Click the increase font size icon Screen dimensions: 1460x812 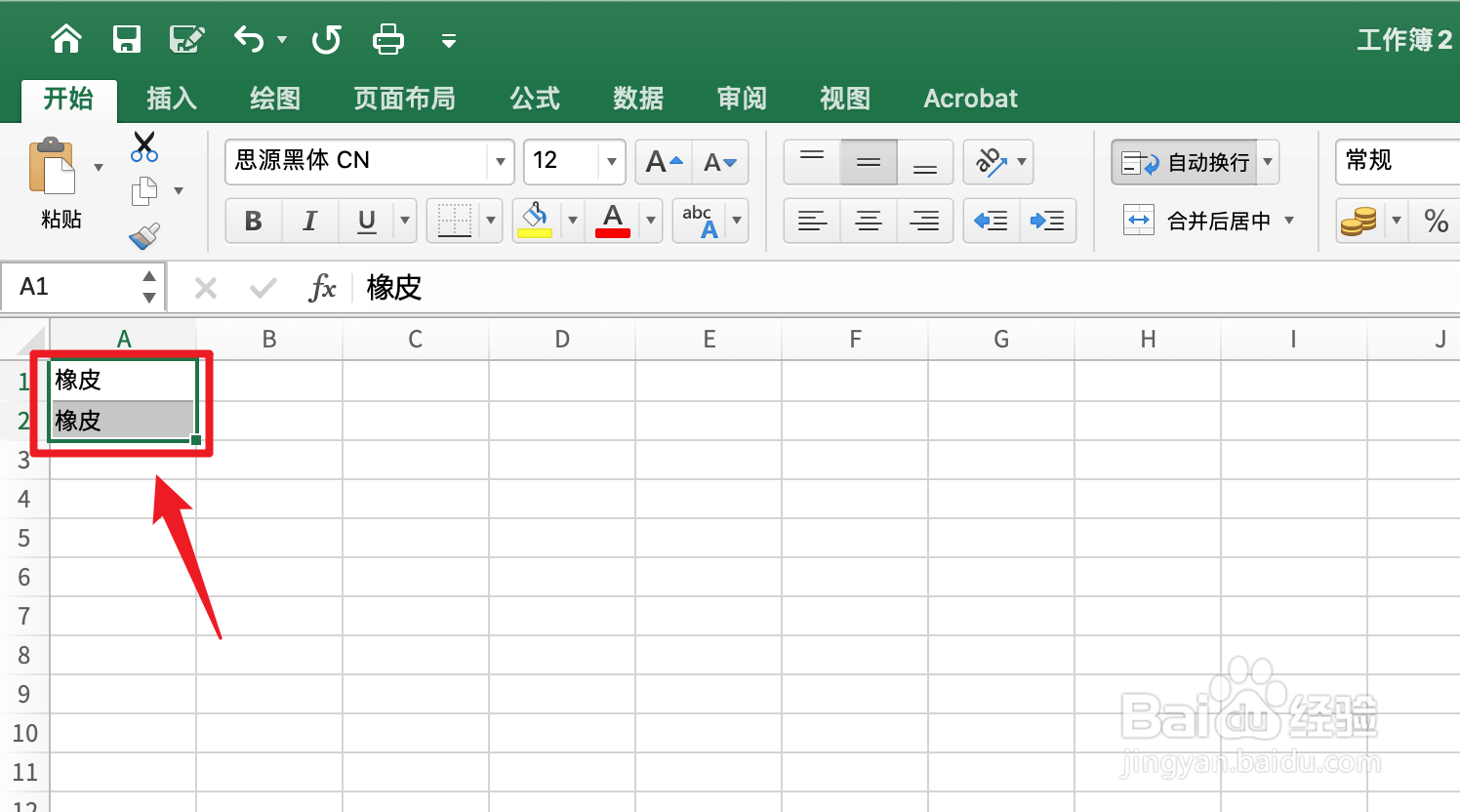pos(663,162)
